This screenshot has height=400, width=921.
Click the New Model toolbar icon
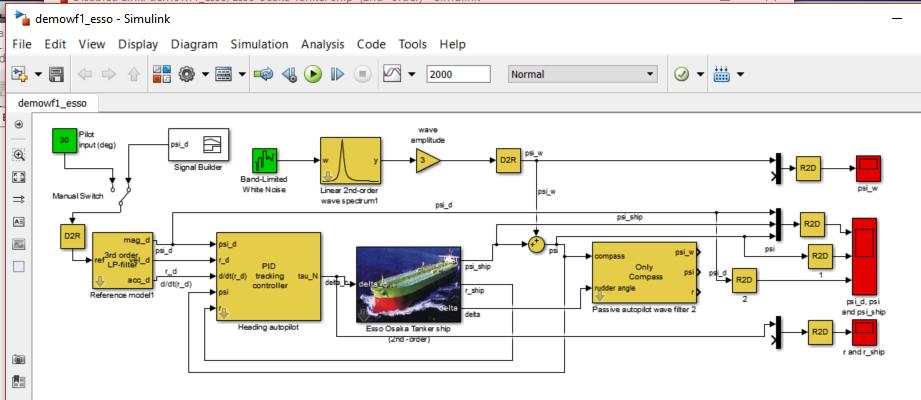click(19, 75)
